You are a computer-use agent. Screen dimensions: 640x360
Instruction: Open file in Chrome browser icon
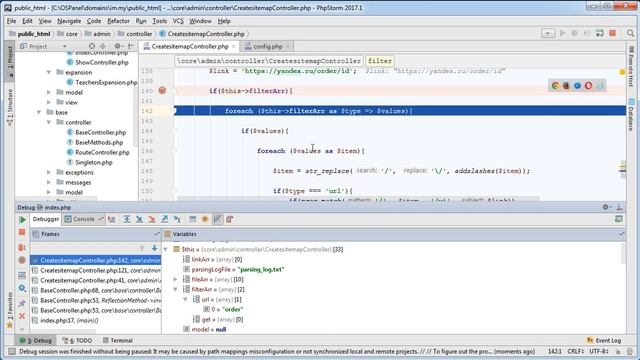pyautogui.click(x=555, y=86)
